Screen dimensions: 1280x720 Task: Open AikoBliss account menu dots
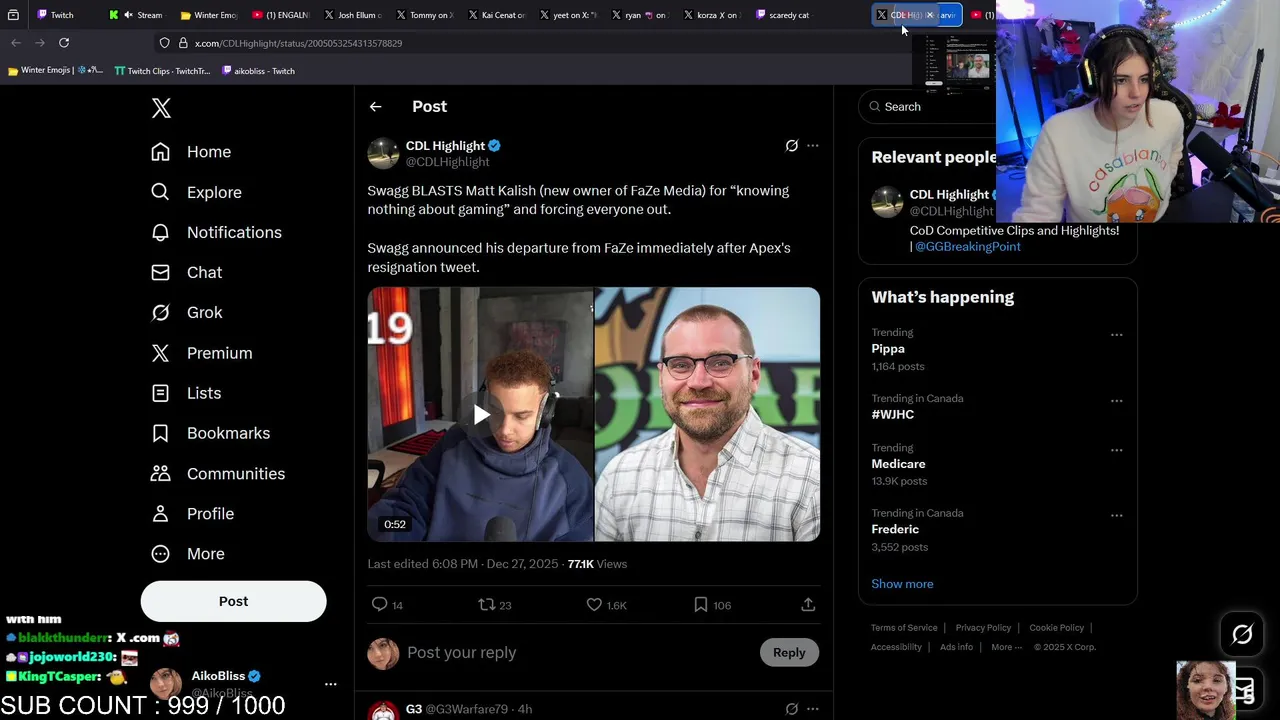(330, 684)
